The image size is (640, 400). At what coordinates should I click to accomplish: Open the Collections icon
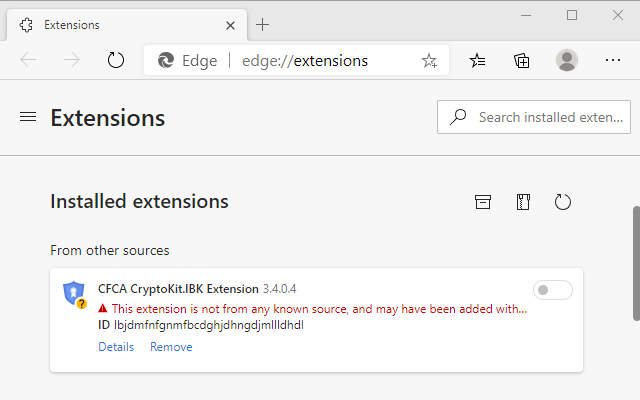522,60
